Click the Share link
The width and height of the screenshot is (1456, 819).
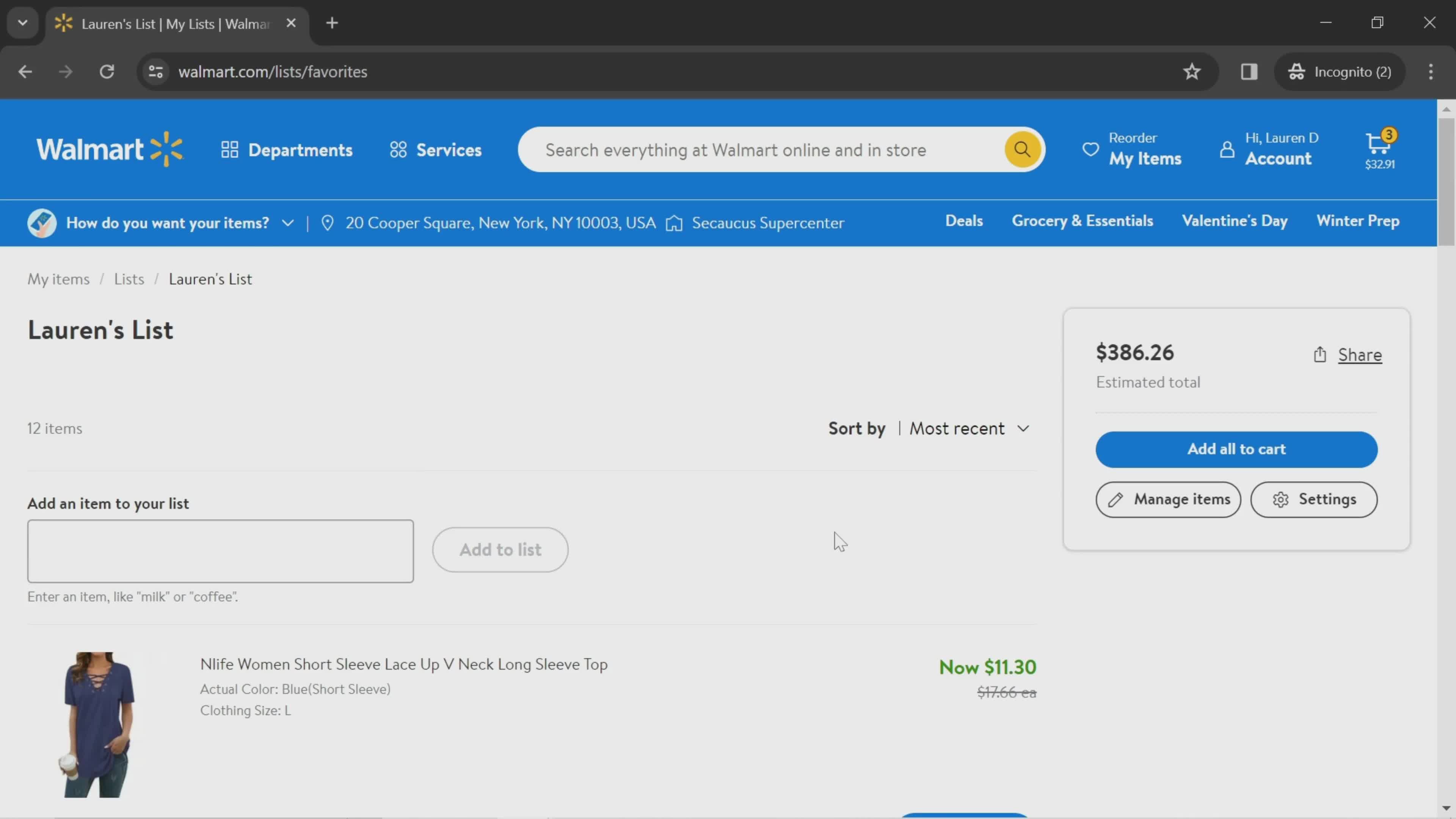pos(1359,355)
